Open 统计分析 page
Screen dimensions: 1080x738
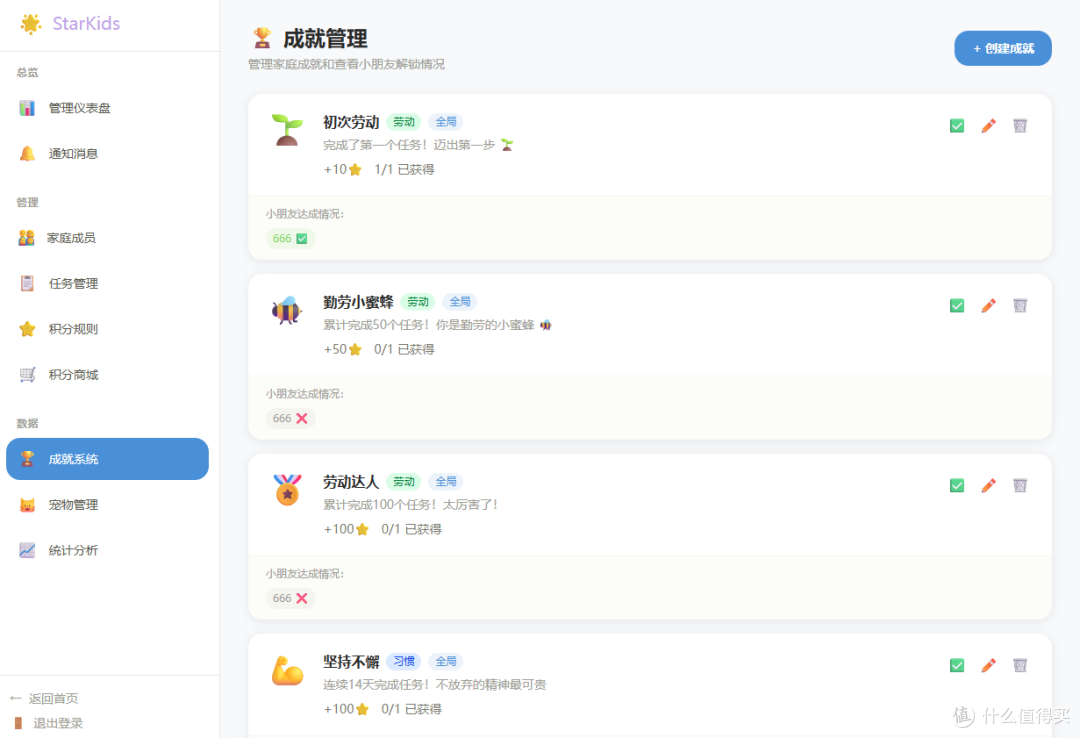pyautogui.click(x=107, y=550)
